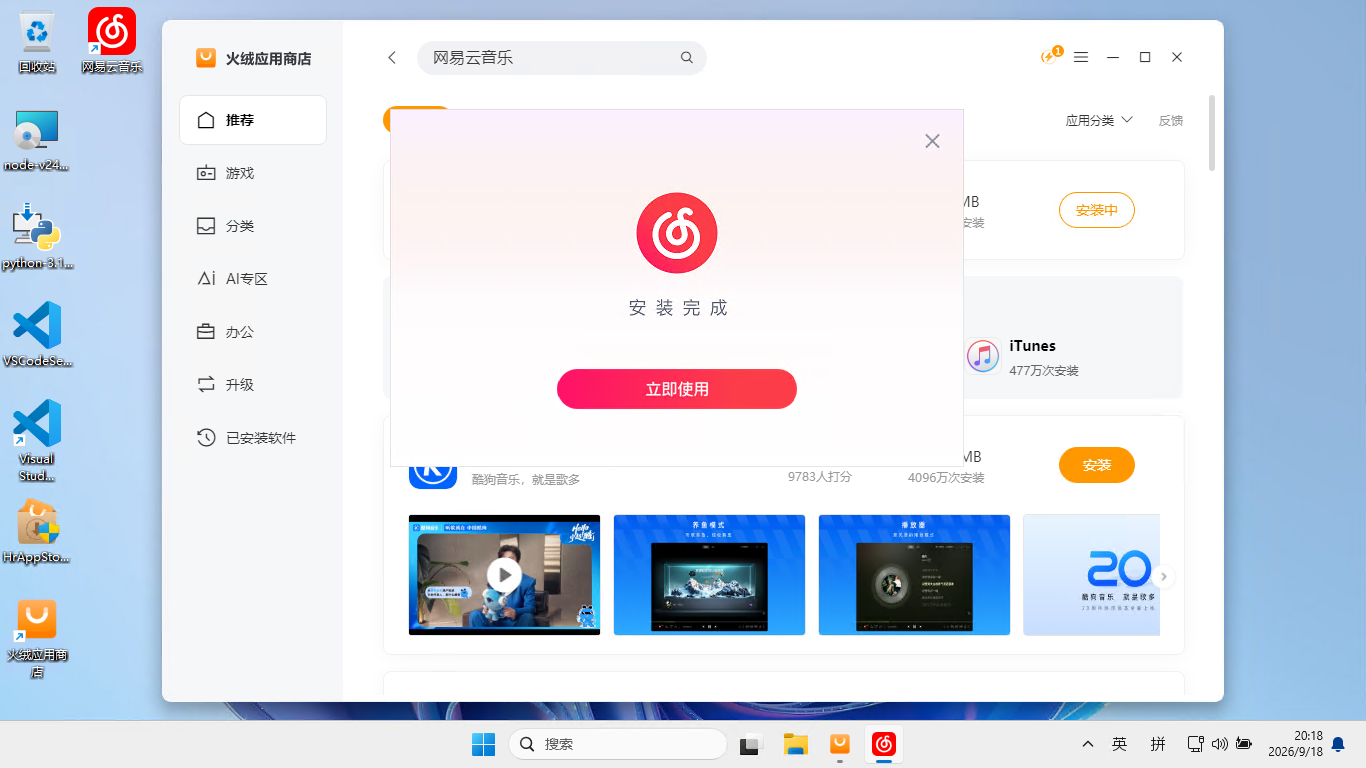Click the 网易云音乐 taskbar icon
This screenshot has height=768, width=1366.
click(884, 744)
